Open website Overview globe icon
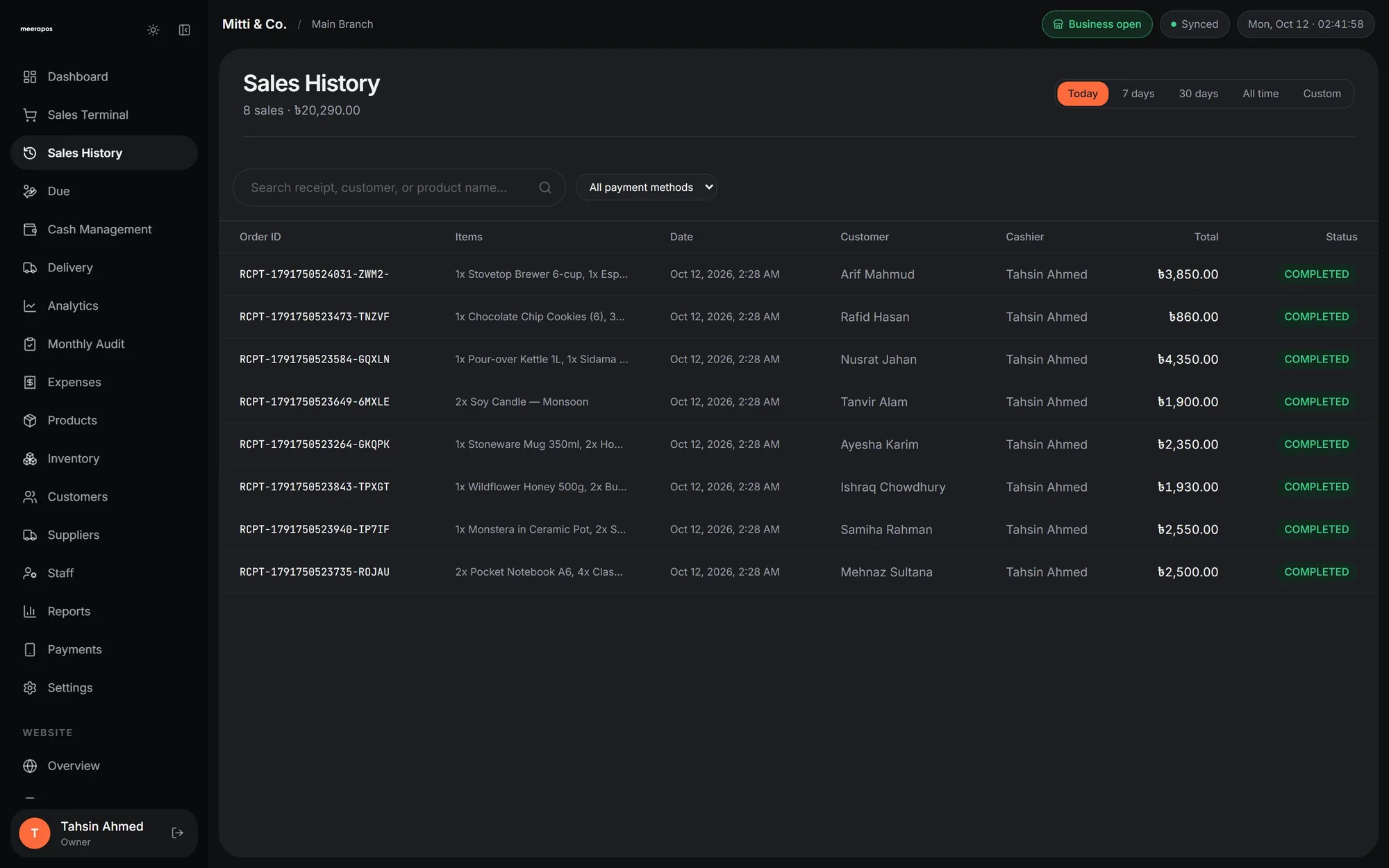The image size is (1389, 868). click(x=30, y=765)
